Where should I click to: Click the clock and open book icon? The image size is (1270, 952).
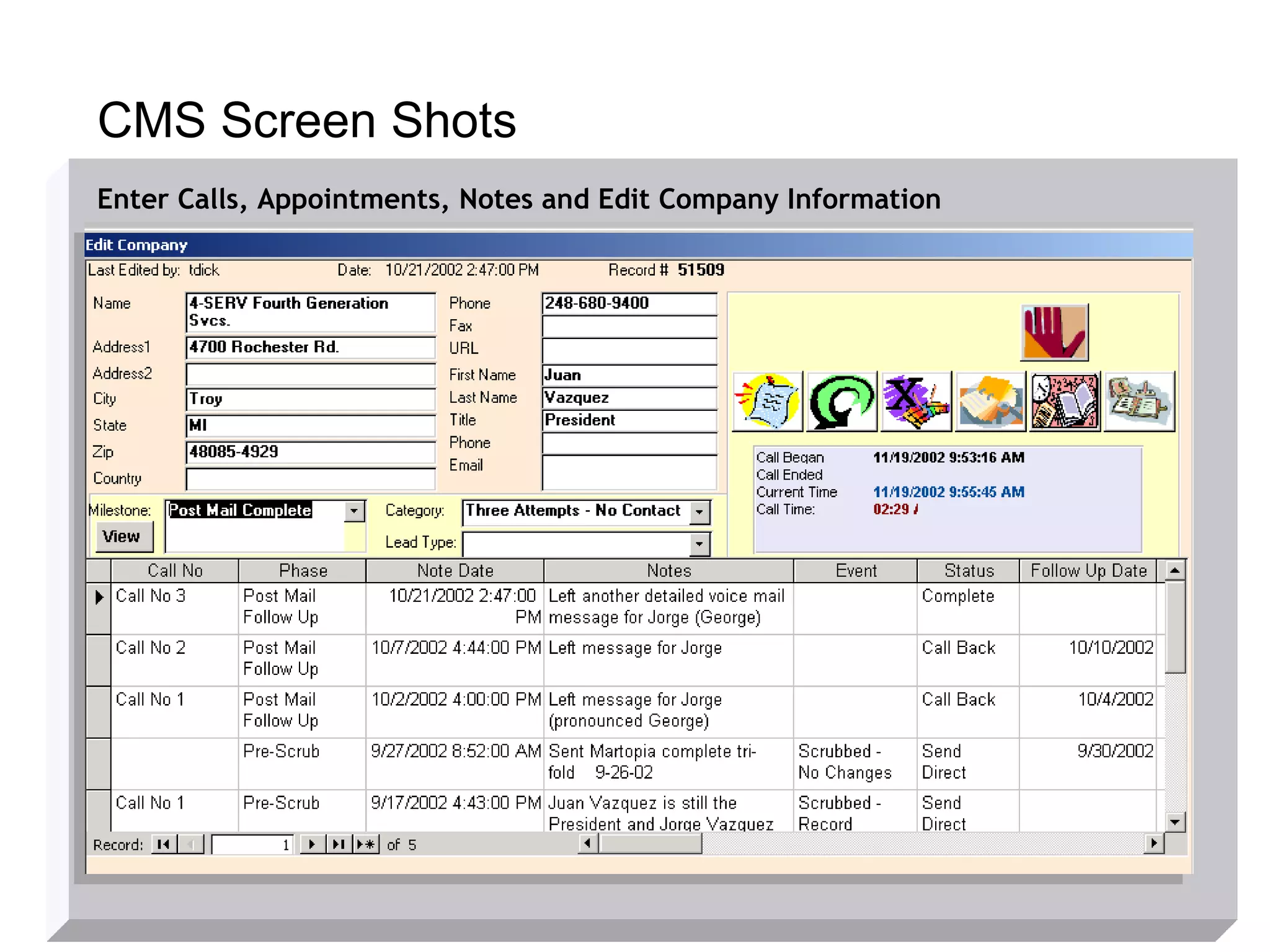[1065, 402]
